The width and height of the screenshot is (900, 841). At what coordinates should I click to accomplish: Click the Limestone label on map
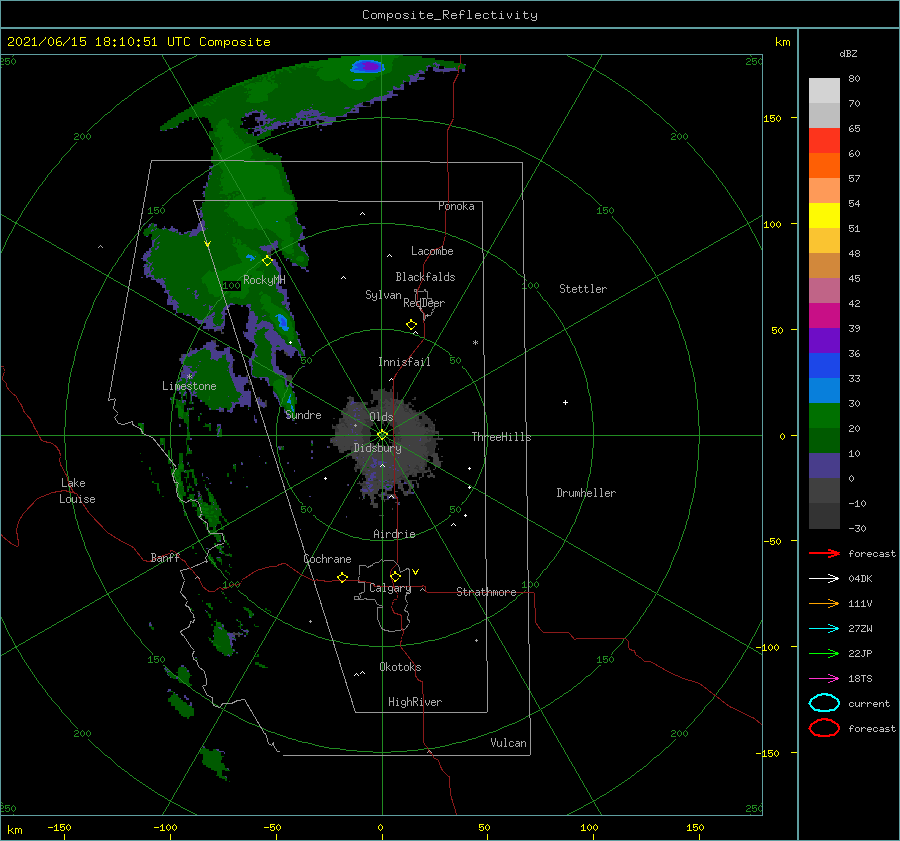pos(189,386)
